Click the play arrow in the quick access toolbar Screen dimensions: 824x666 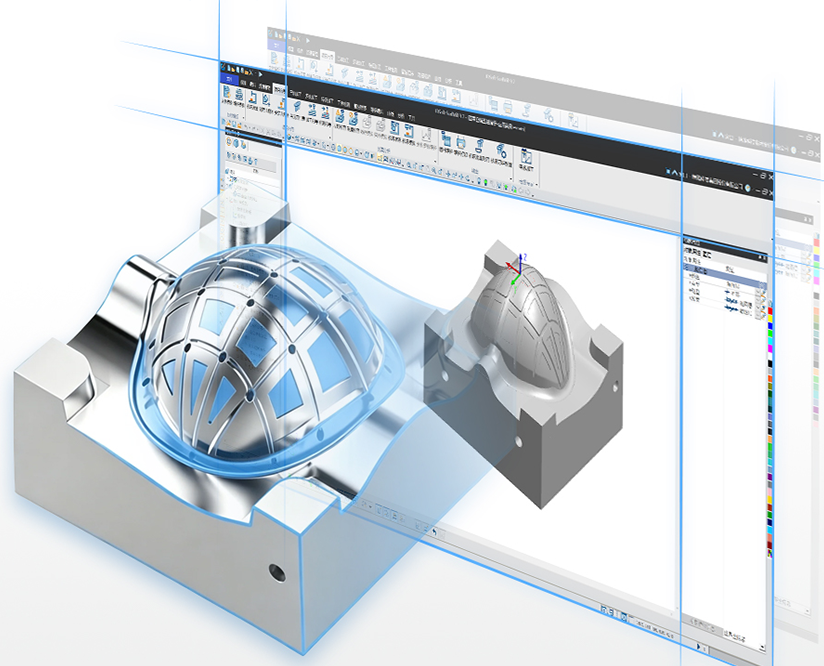[261, 74]
